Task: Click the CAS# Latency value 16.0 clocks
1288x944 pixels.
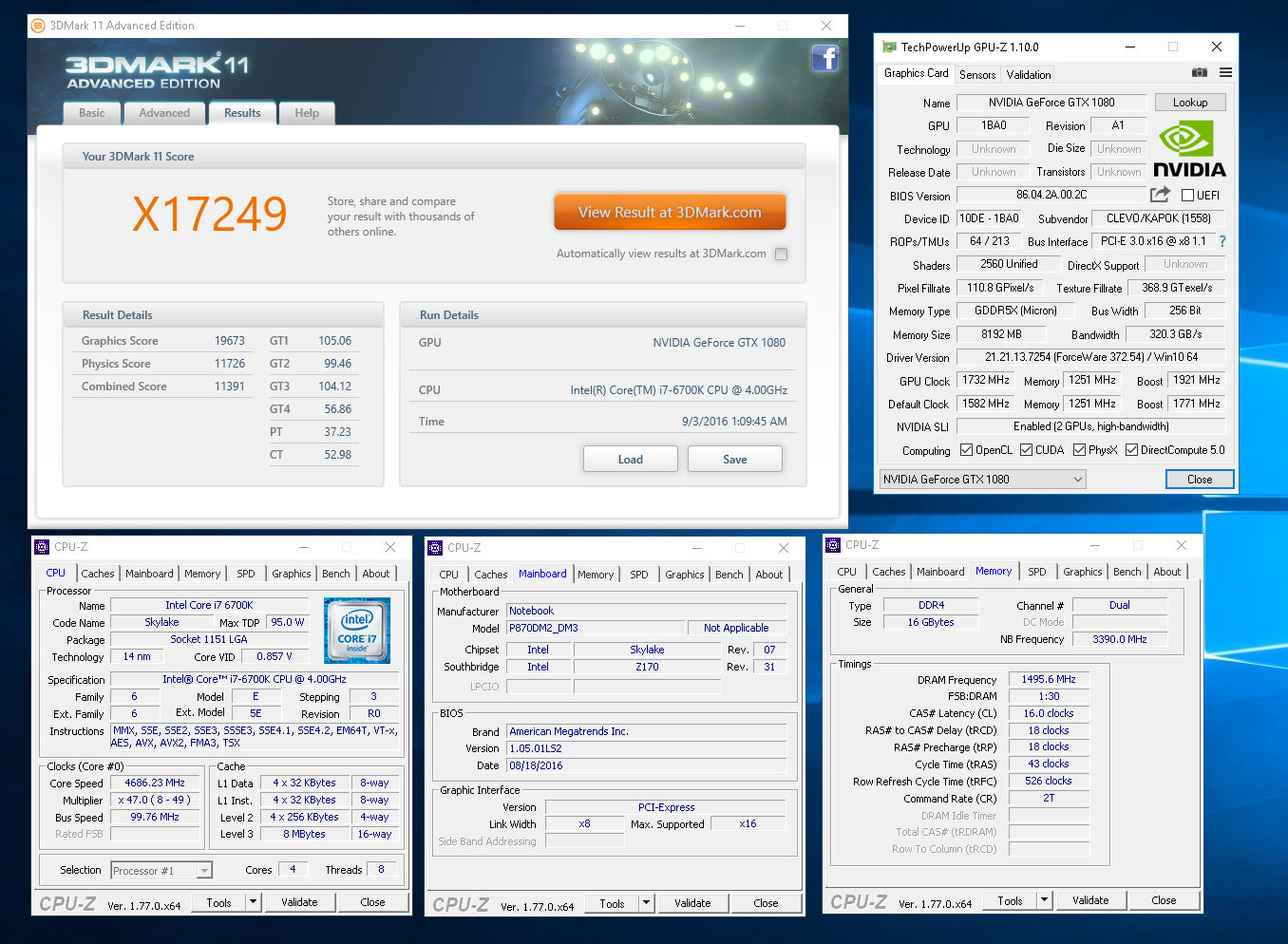Action: point(1049,714)
